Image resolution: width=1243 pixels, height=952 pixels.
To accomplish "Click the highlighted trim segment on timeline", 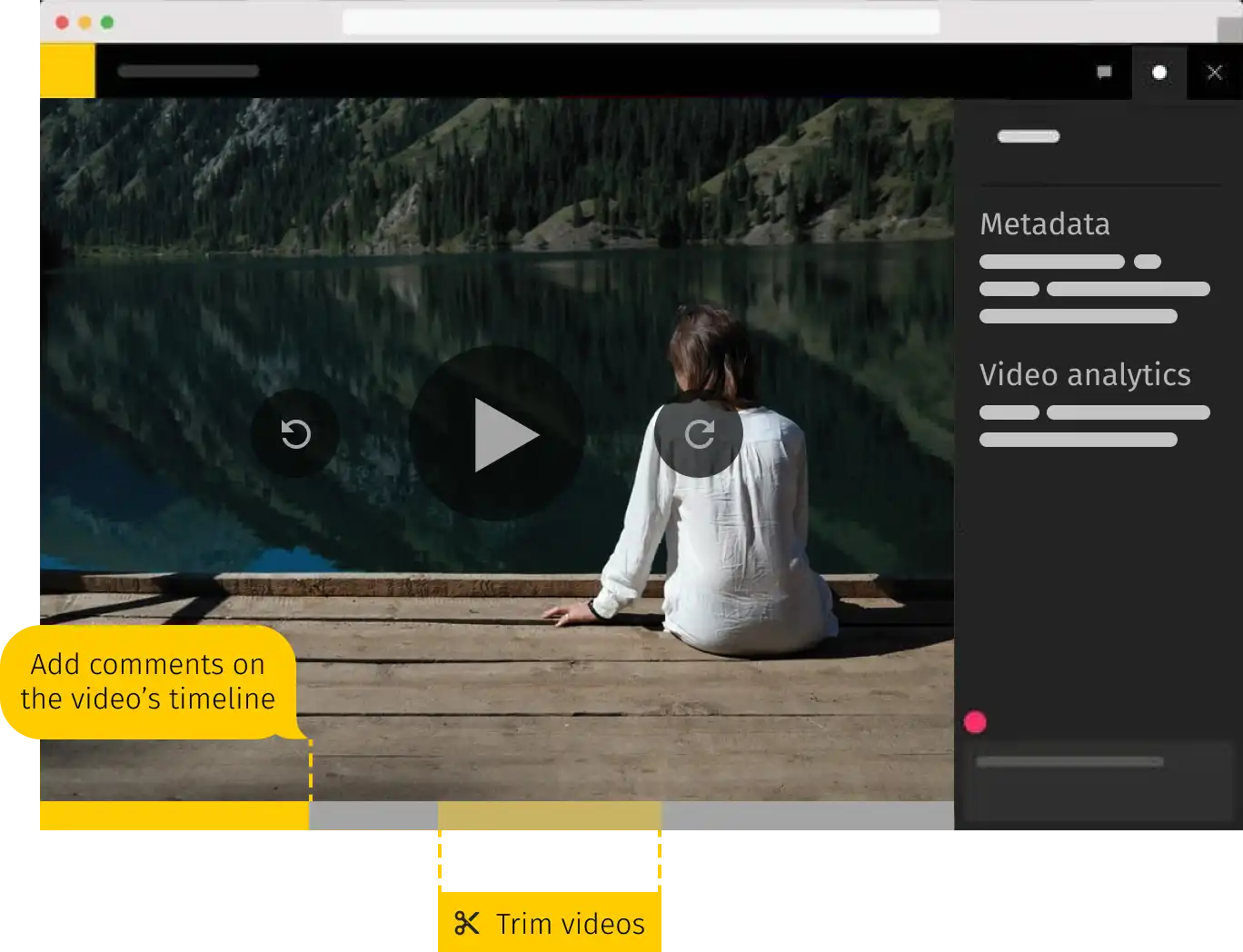I will click(550, 815).
